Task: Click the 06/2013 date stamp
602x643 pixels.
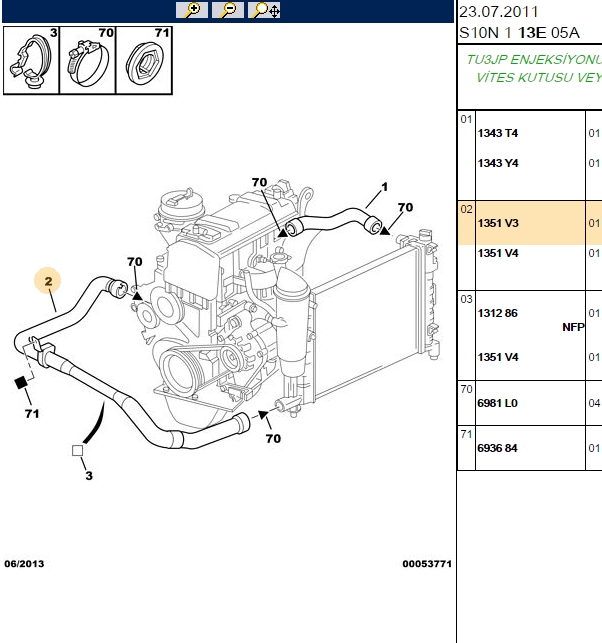Action: click(x=24, y=564)
